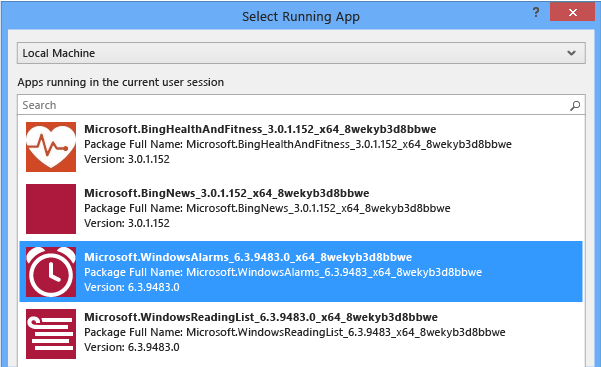Click Version 6.3.9483.0 under WindowsAlarms
This screenshot has height=367, width=601.
point(132,287)
